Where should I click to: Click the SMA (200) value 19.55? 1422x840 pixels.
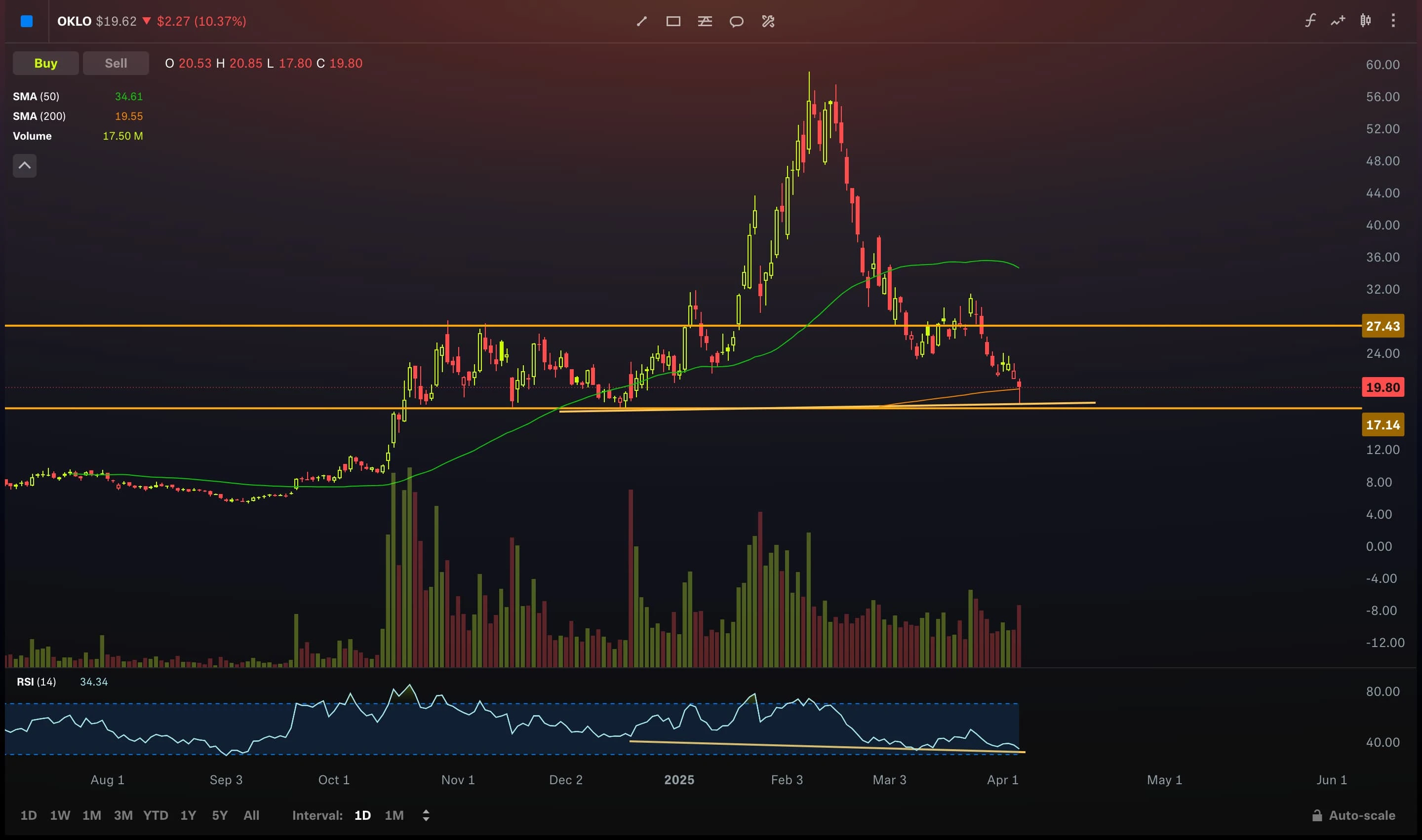coord(129,116)
